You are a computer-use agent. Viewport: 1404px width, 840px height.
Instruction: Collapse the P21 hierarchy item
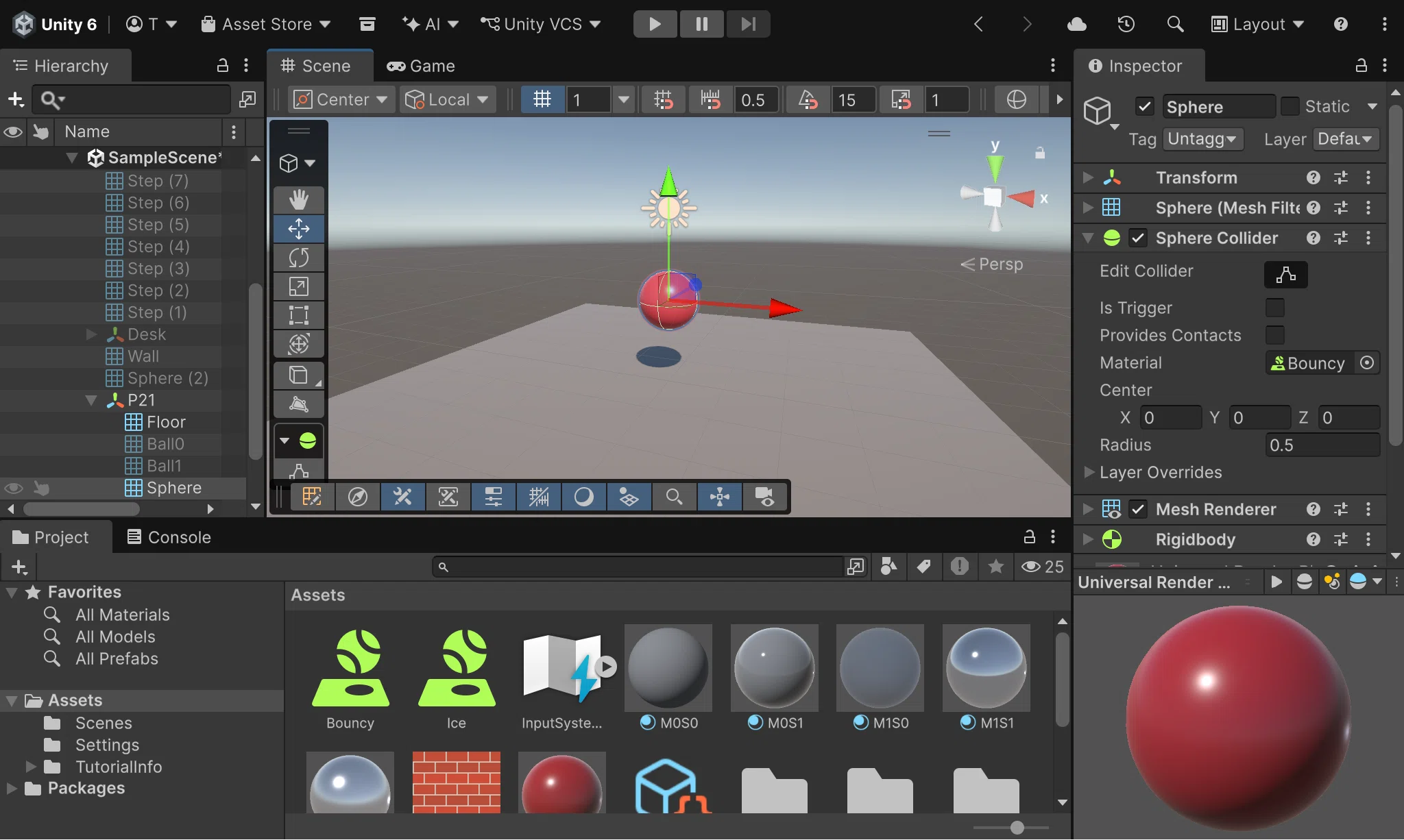pos(91,400)
